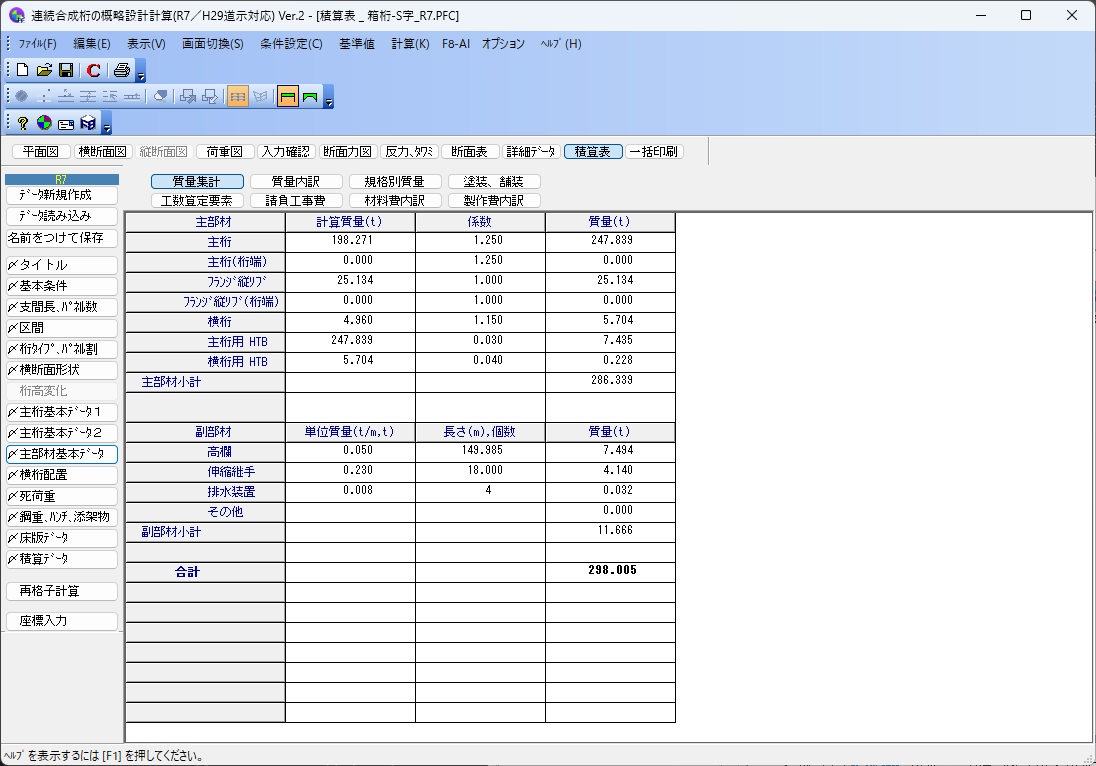Viewport: 1096px width, 766px height.
Task: Open the 条件設定(C) menu
Action: click(291, 44)
